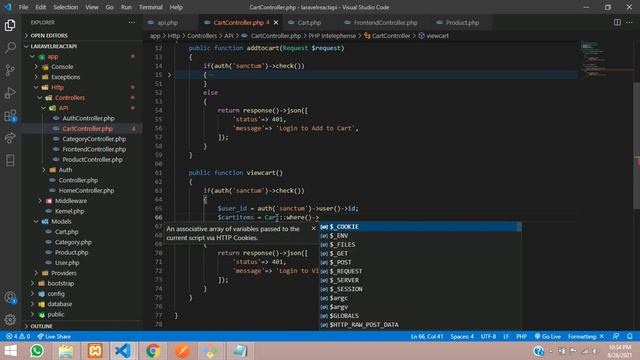Collapse the Models folder
Screen dimensions: 640x360
(82, 221)
